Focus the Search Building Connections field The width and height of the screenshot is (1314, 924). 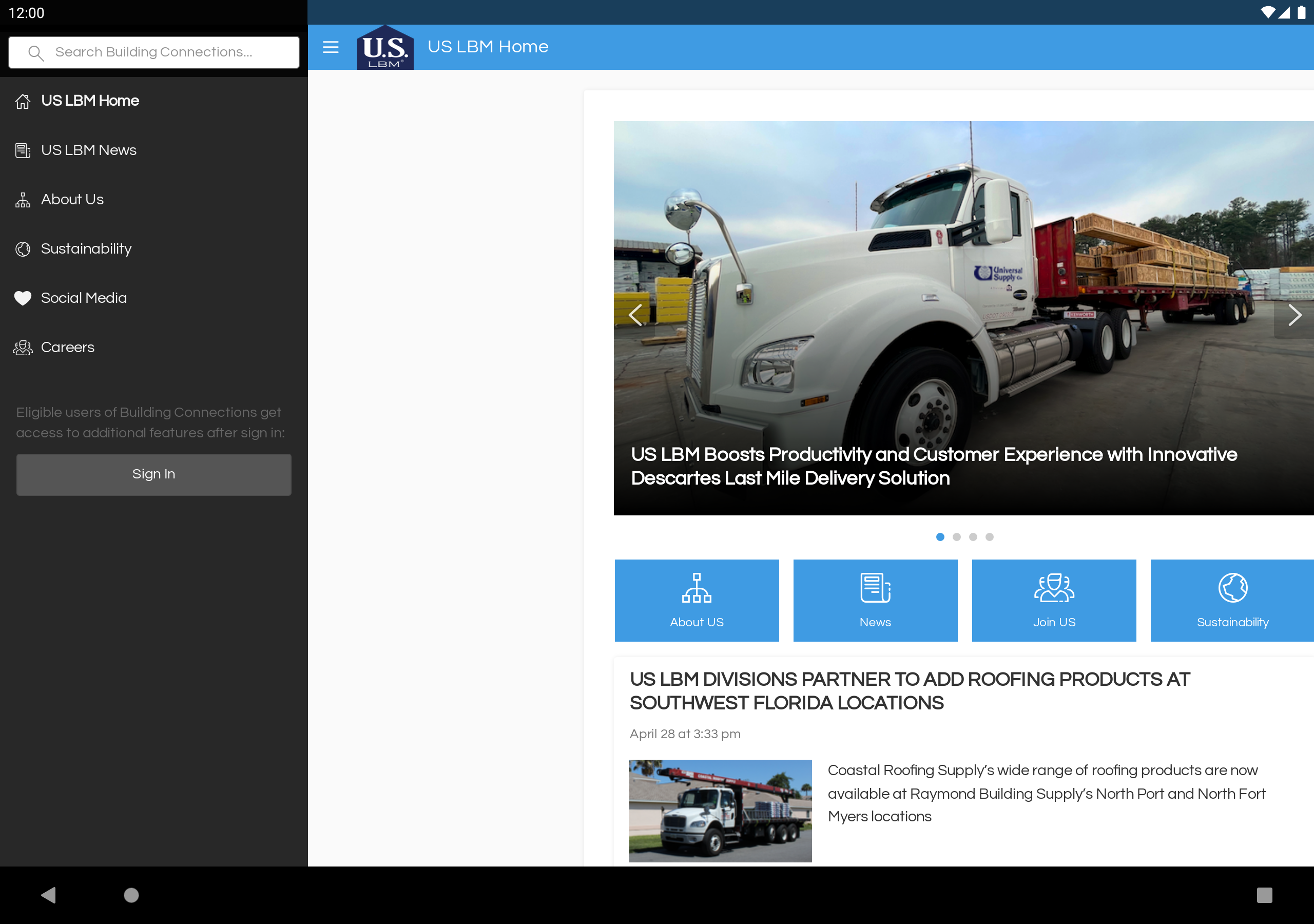[153, 52]
